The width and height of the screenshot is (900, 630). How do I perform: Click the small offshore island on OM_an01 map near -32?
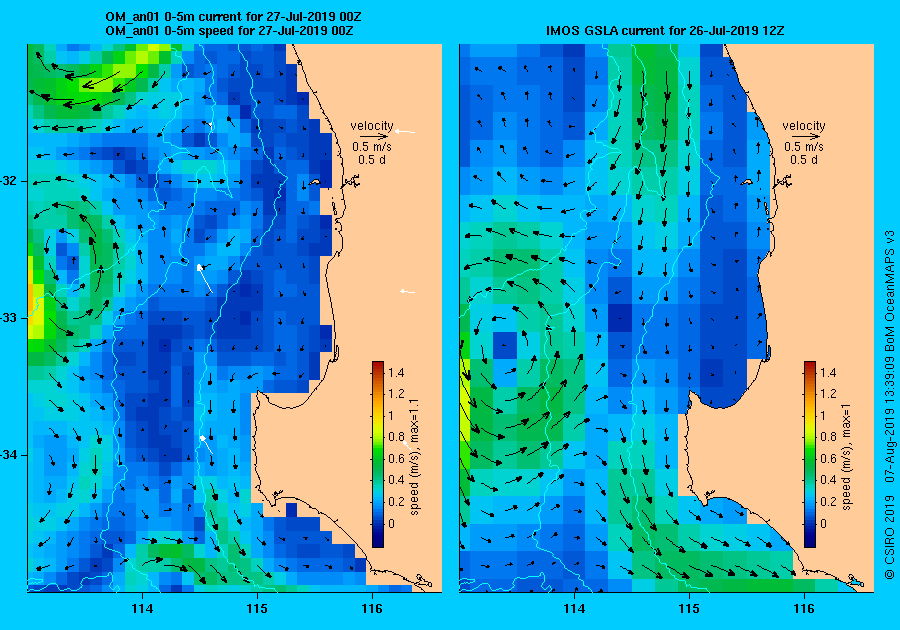(x=314, y=182)
